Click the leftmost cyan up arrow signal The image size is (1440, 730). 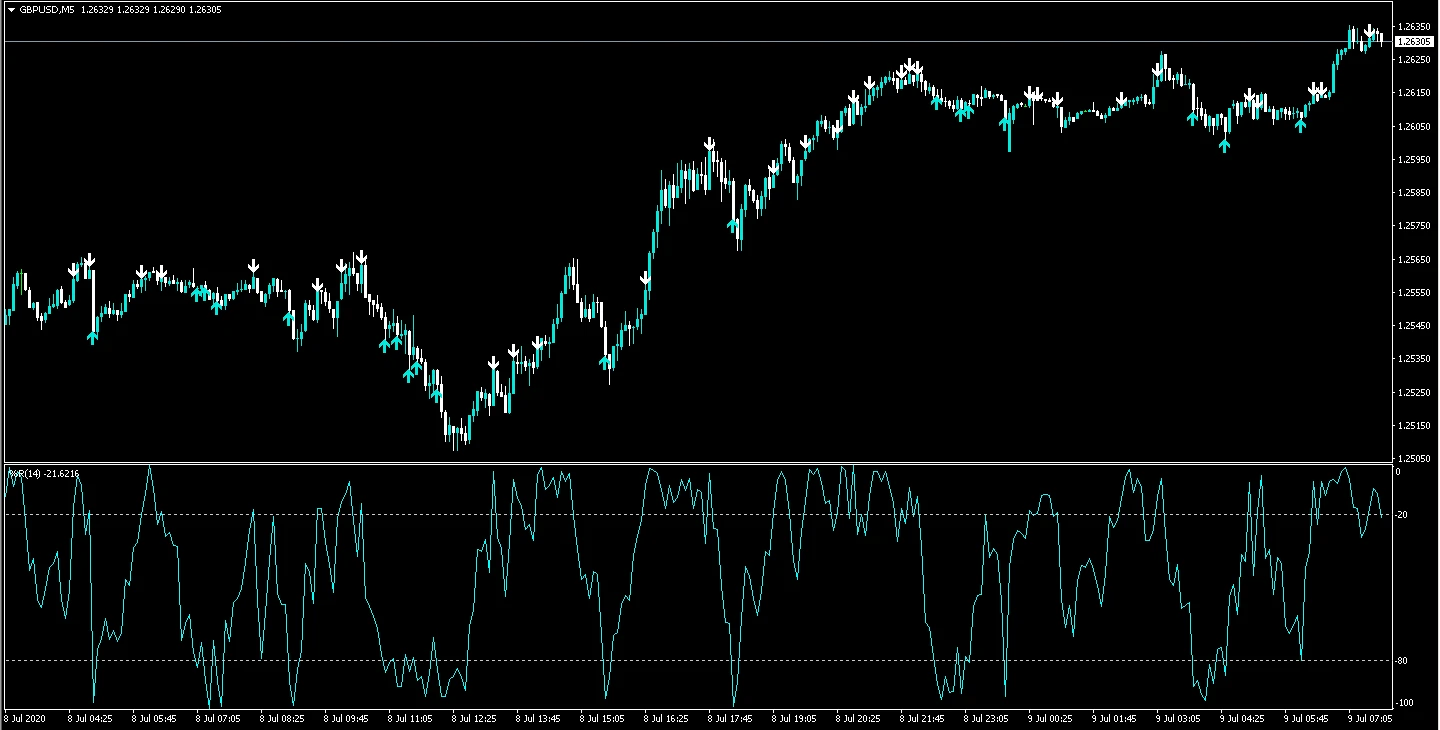(x=93, y=337)
